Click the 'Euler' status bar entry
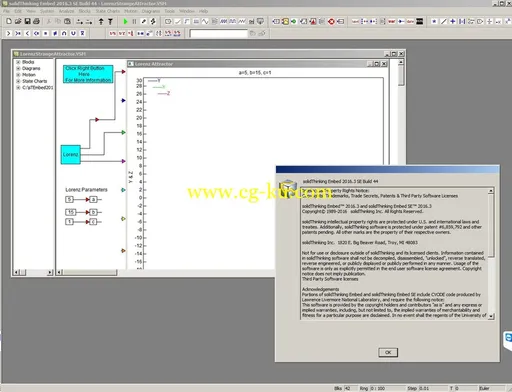The height and width of the screenshot is (392, 512). pyautogui.click(x=484, y=388)
